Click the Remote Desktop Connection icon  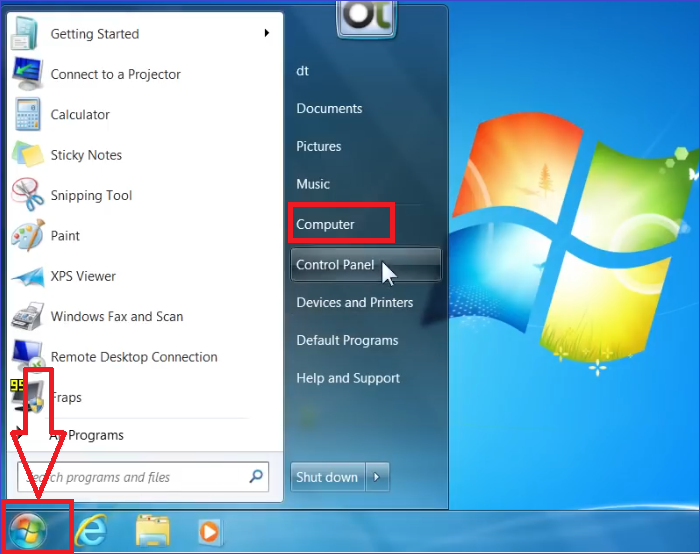coord(28,356)
